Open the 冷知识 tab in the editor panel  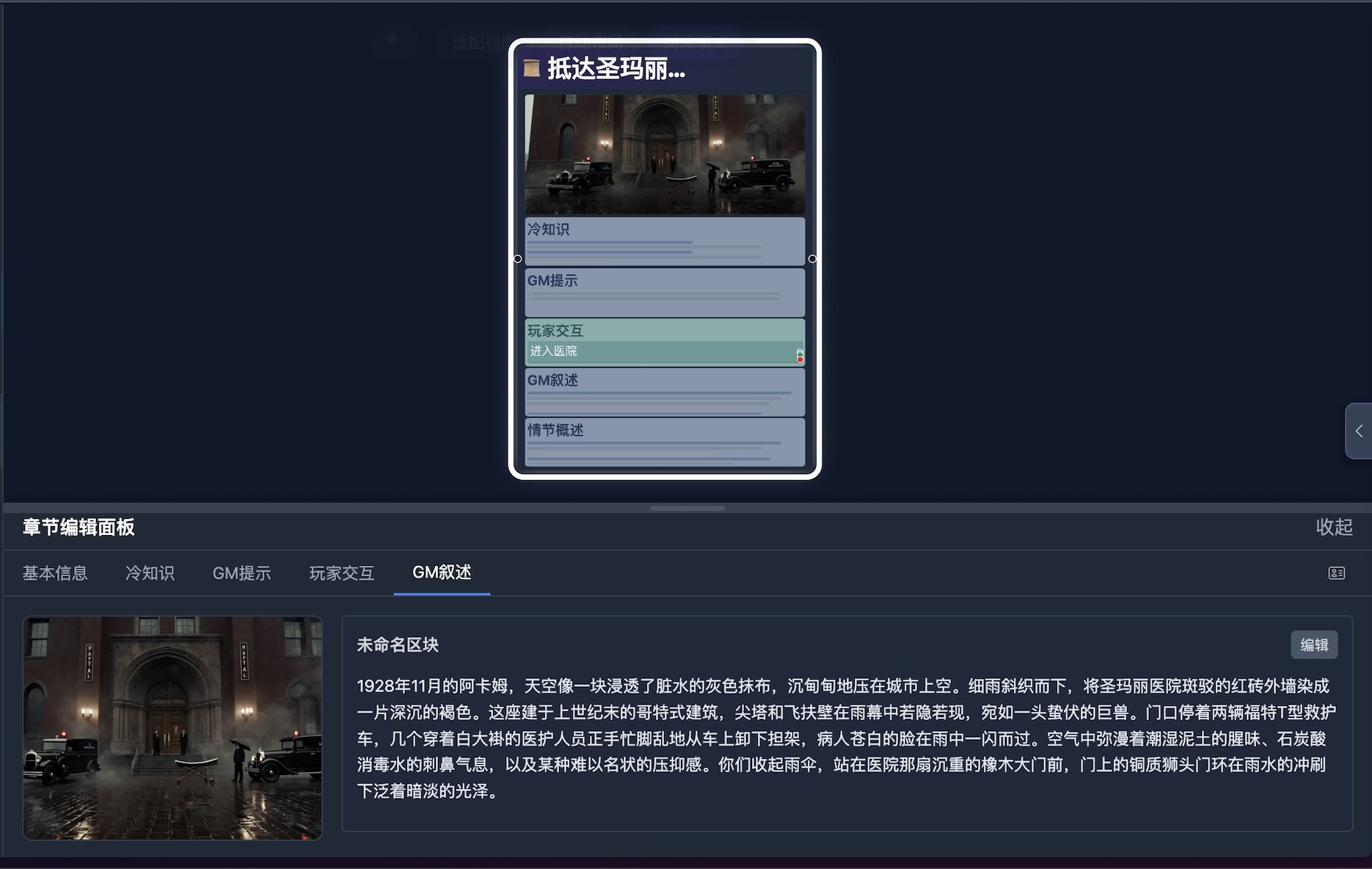[x=150, y=573]
